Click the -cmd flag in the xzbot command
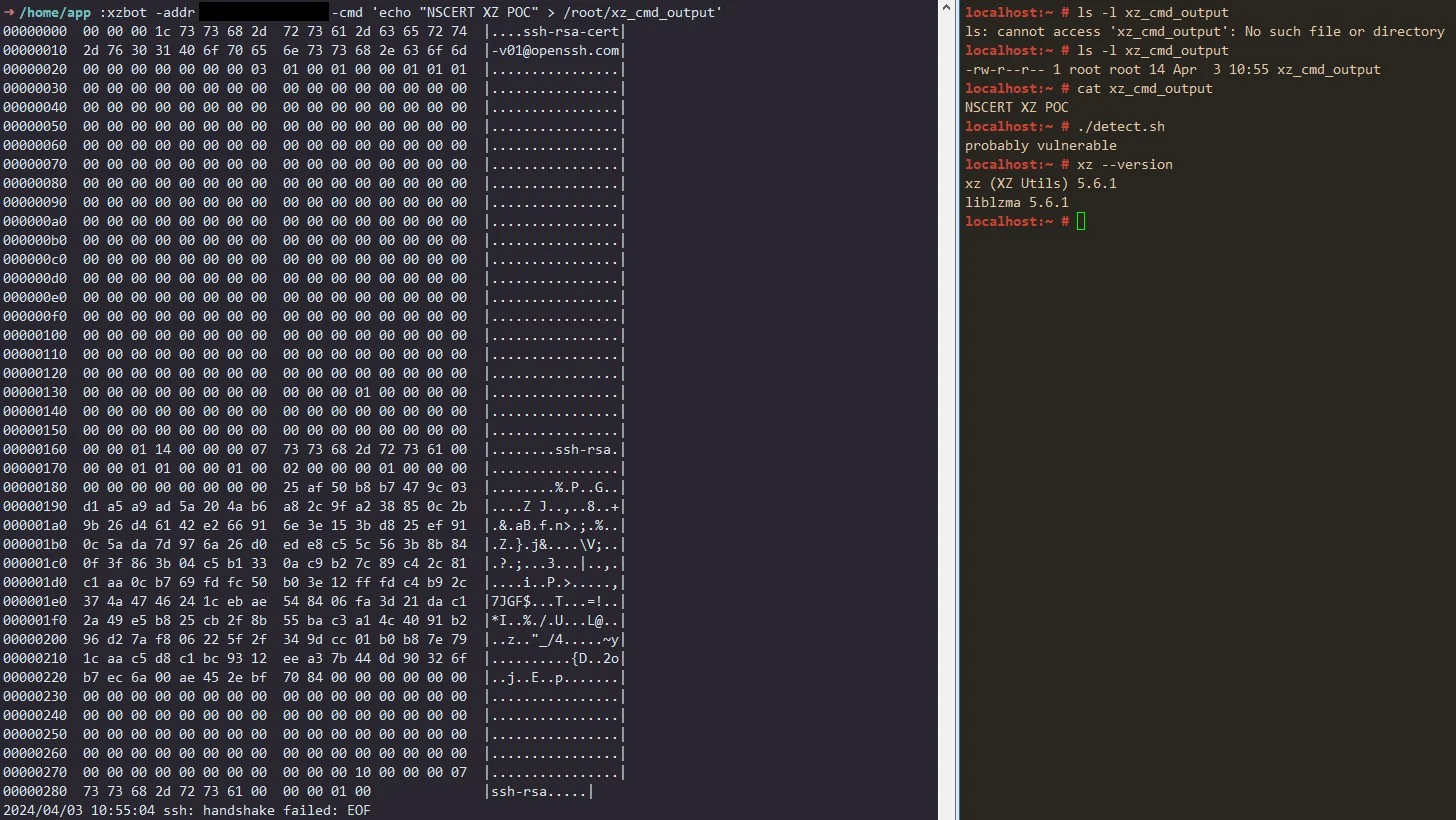The height and width of the screenshot is (820, 1456). point(345,12)
